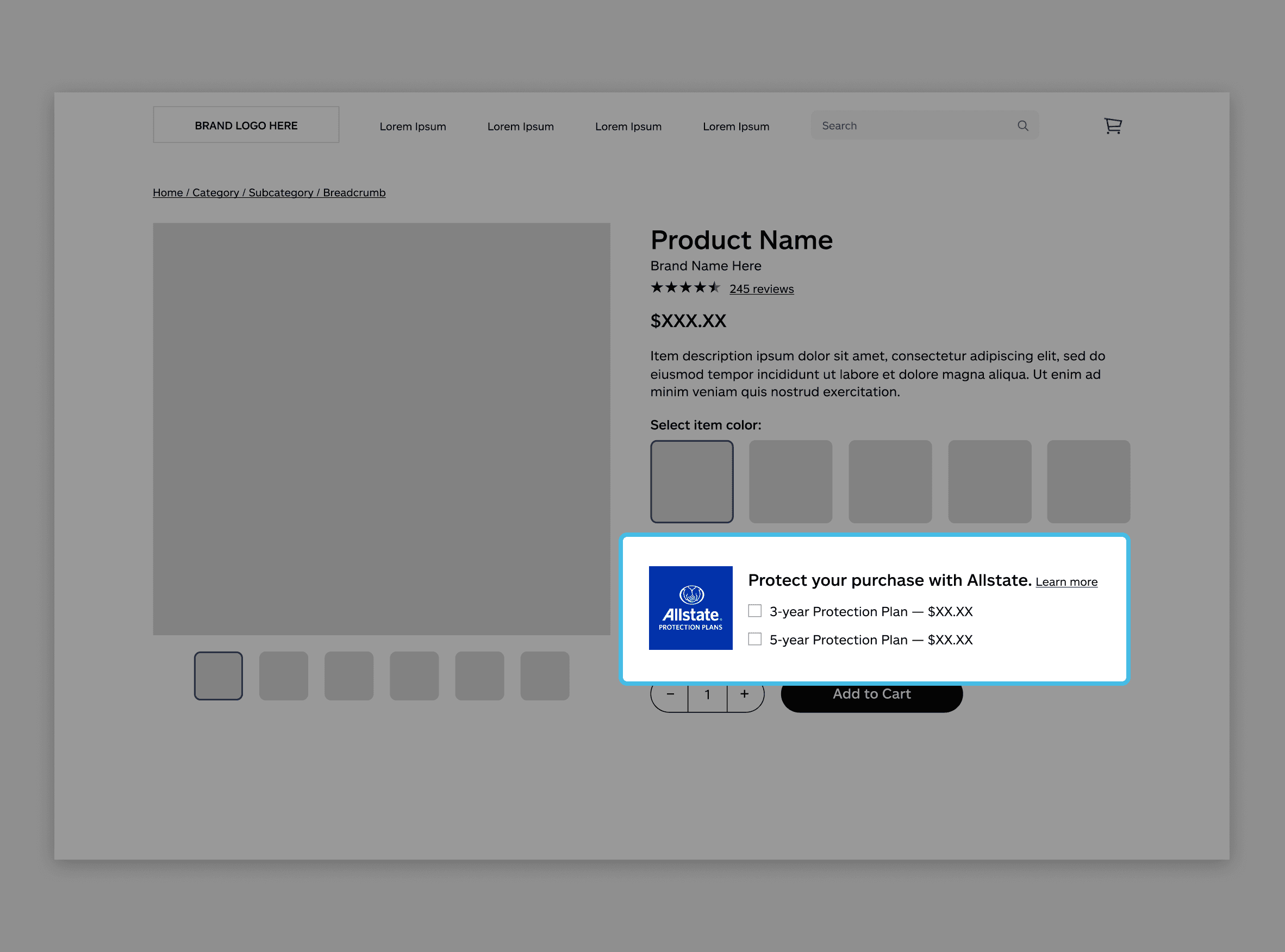Viewport: 1285px width, 952px height.
Task: Click the Brand Name Here text
Action: pyautogui.click(x=706, y=266)
